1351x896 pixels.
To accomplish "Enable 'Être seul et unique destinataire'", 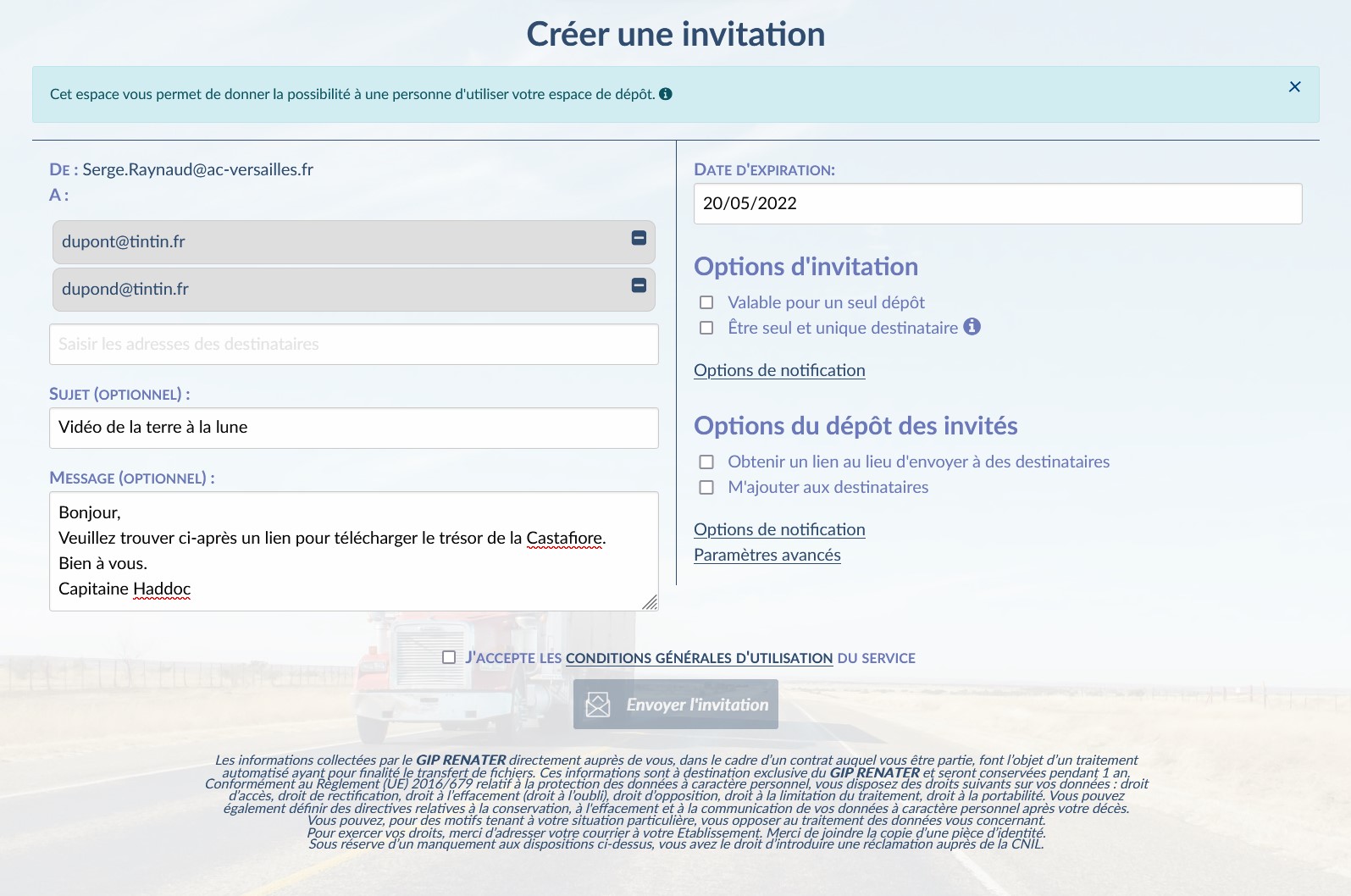I will [x=706, y=328].
